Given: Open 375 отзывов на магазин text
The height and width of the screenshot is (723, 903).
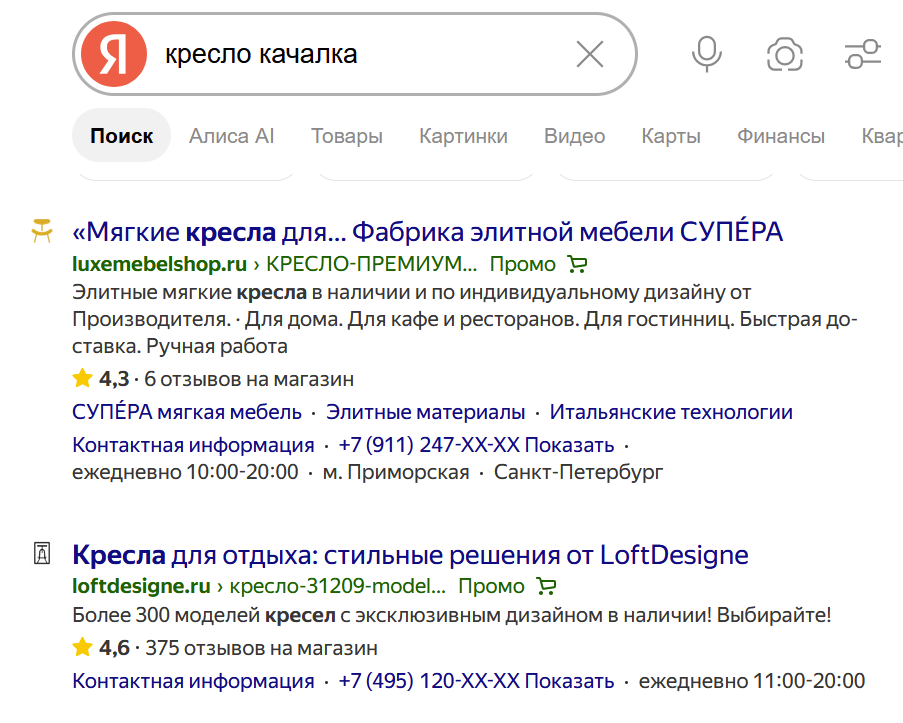Looking at the screenshot, I should (x=261, y=648).
